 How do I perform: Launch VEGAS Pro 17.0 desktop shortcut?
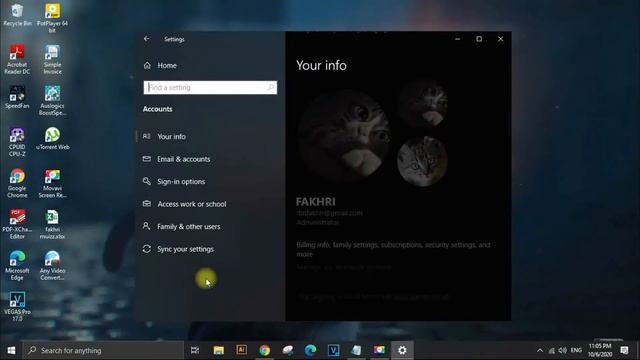(x=17, y=307)
